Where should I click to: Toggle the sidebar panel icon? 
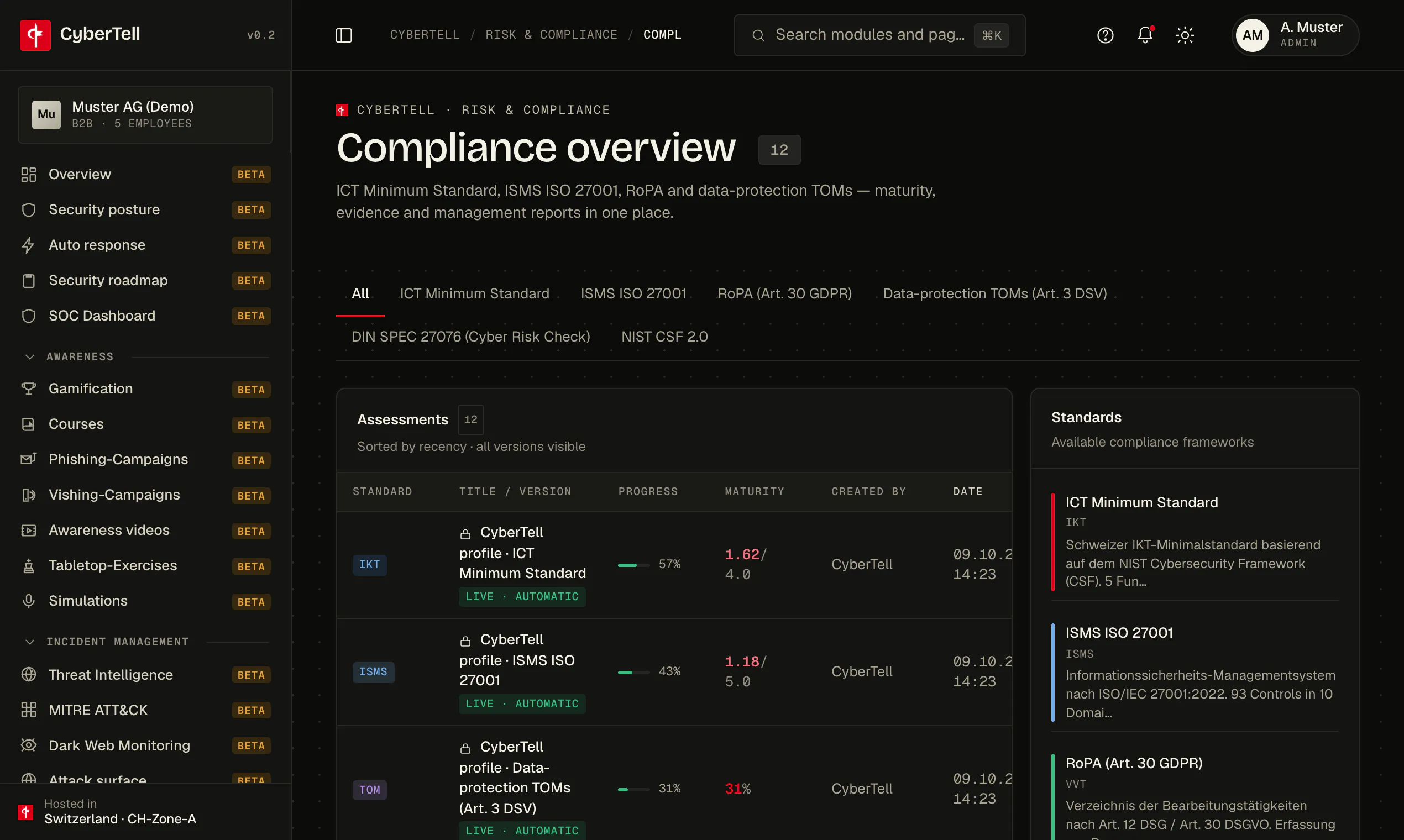[x=344, y=35]
